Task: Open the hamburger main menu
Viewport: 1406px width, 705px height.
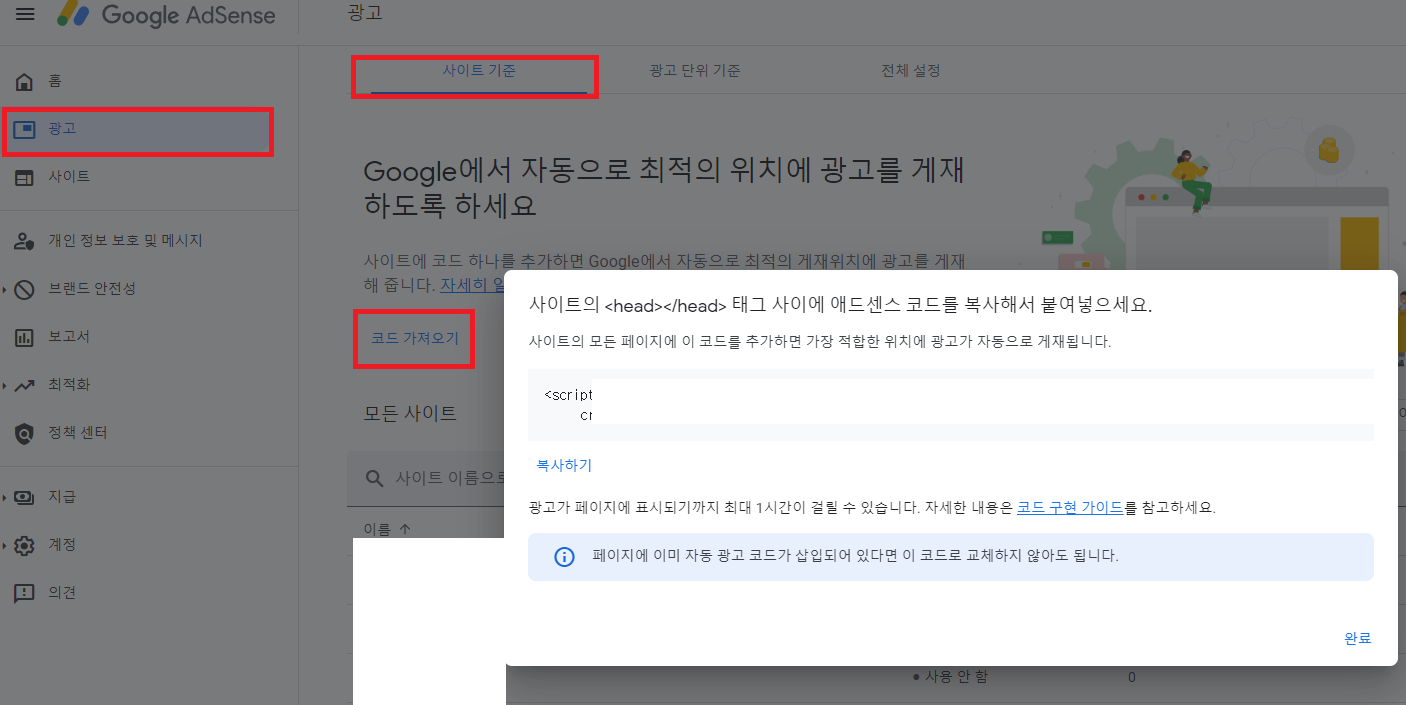Action: pos(25,14)
